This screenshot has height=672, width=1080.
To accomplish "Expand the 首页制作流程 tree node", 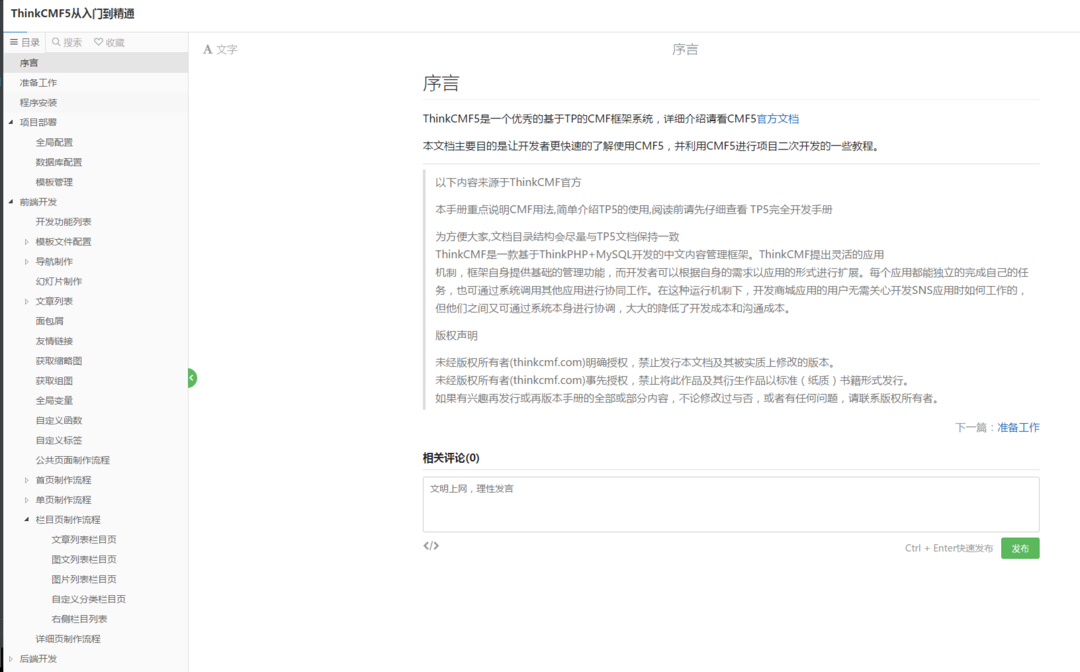I will click(x=27, y=480).
